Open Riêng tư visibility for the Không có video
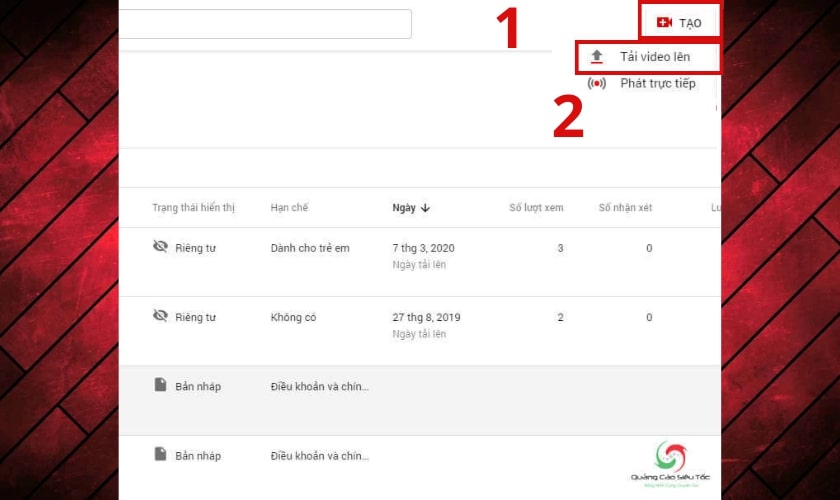 194,317
